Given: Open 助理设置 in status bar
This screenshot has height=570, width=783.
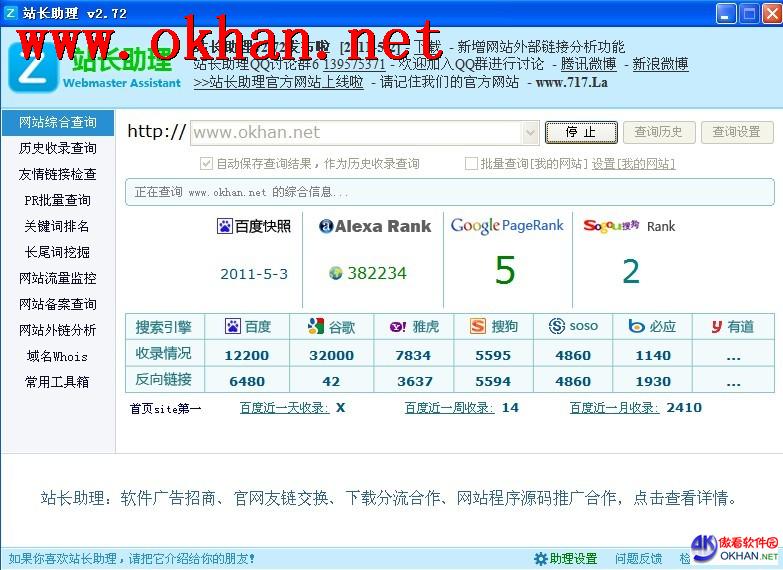Looking at the screenshot, I should point(573,559).
